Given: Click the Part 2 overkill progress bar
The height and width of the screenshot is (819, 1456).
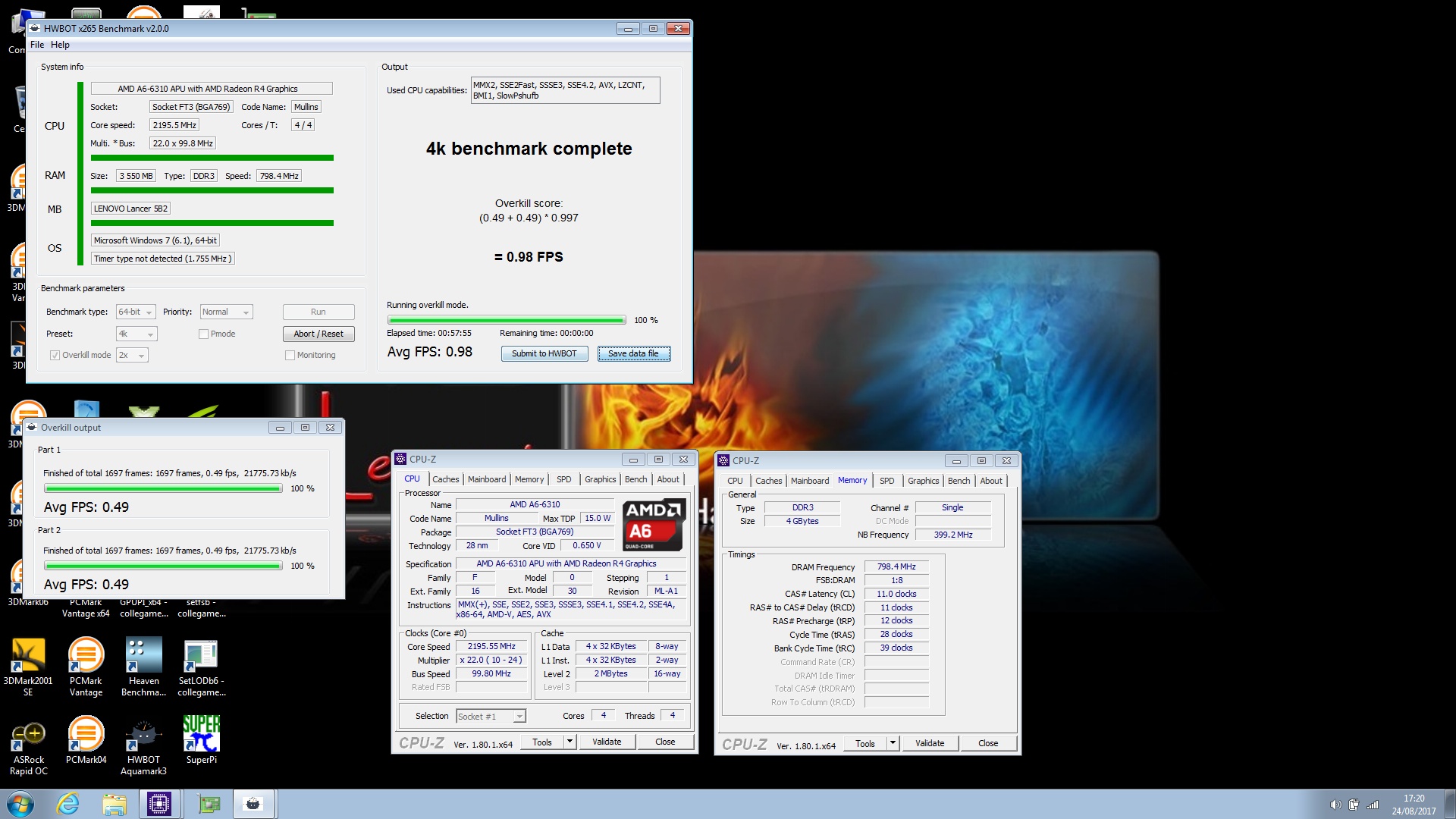Looking at the screenshot, I should [163, 566].
